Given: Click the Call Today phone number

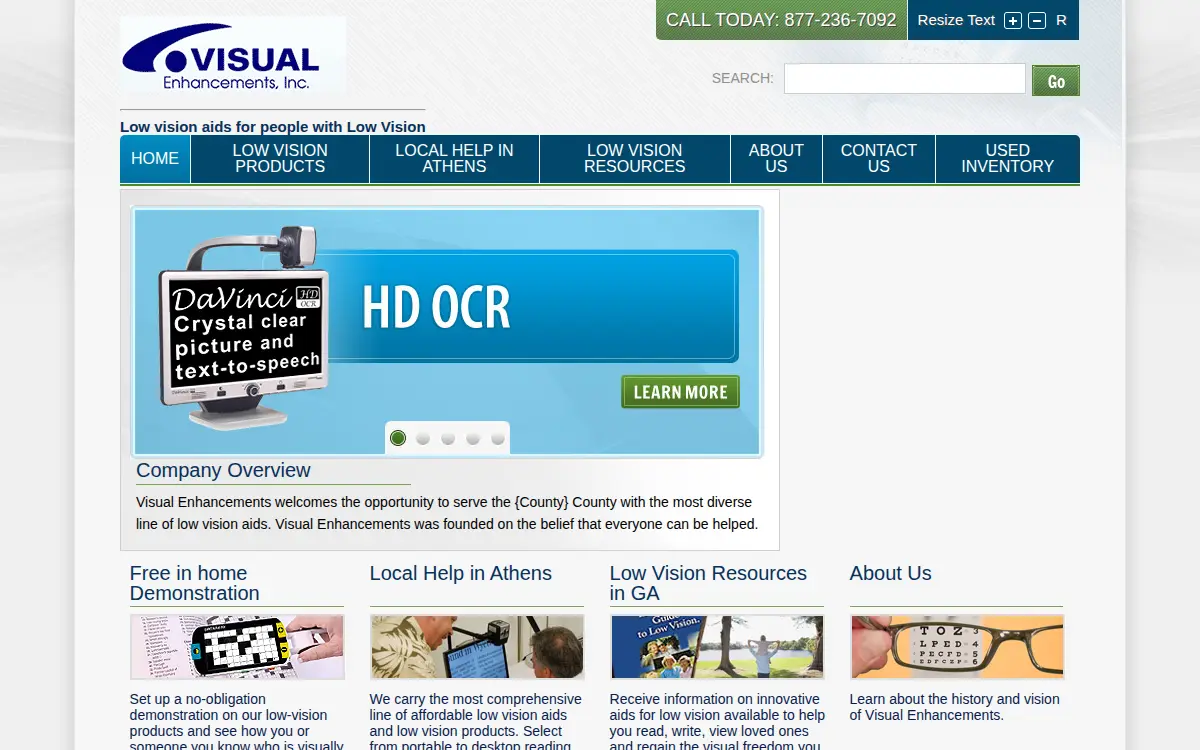Looking at the screenshot, I should pyautogui.click(x=781, y=20).
